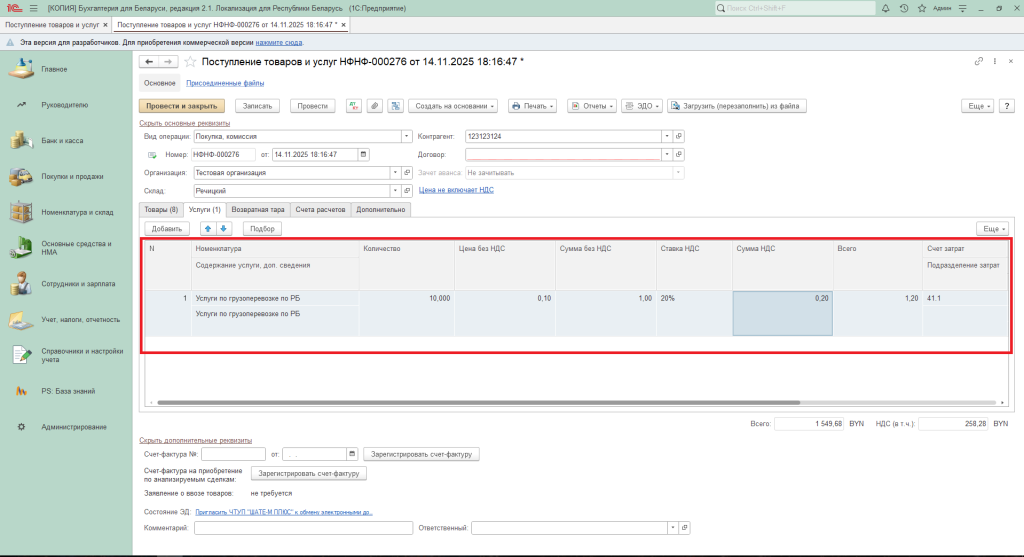Click the Комментарий input field
The width and height of the screenshot is (1024, 557).
pos(303,527)
